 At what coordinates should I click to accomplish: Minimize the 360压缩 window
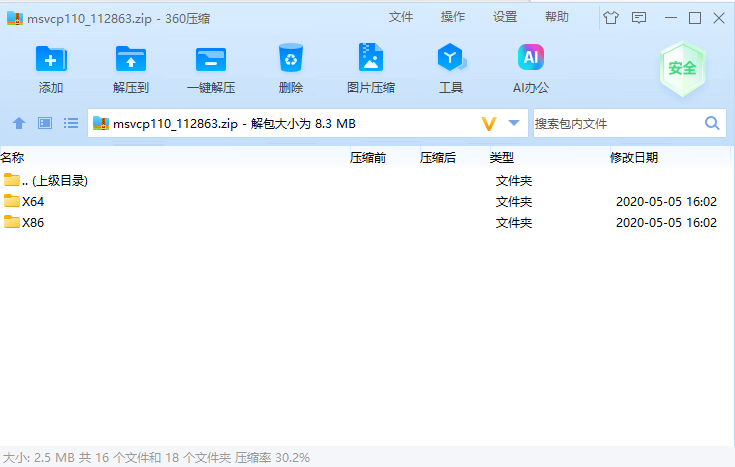[671, 18]
